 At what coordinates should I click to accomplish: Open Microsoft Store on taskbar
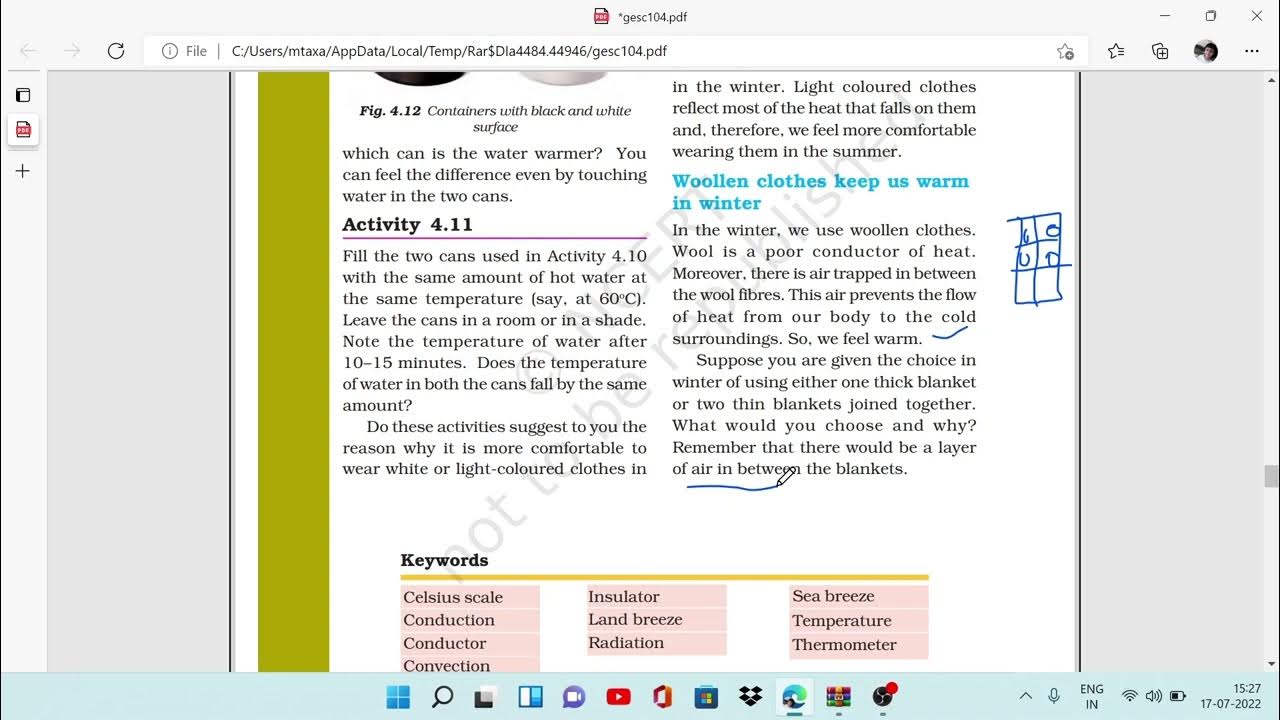pyautogui.click(x=706, y=696)
